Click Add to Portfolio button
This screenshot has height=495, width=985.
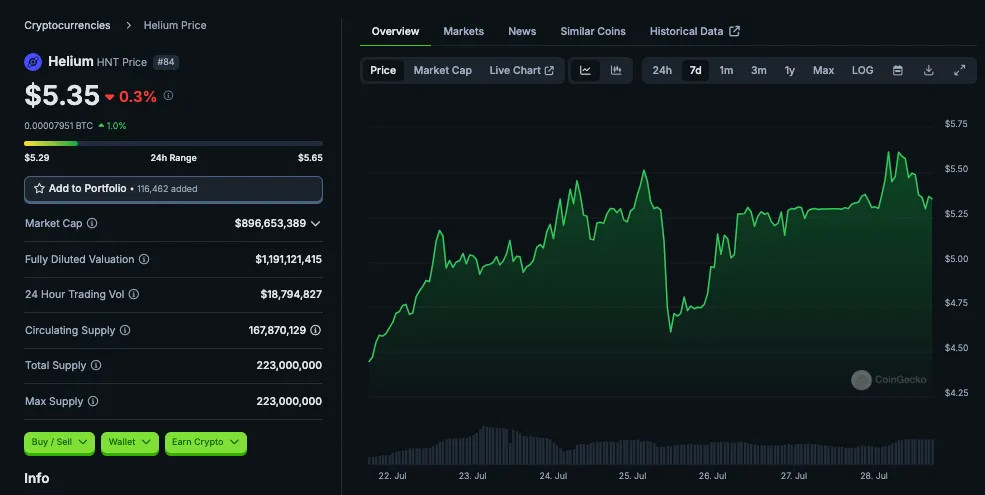173,189
